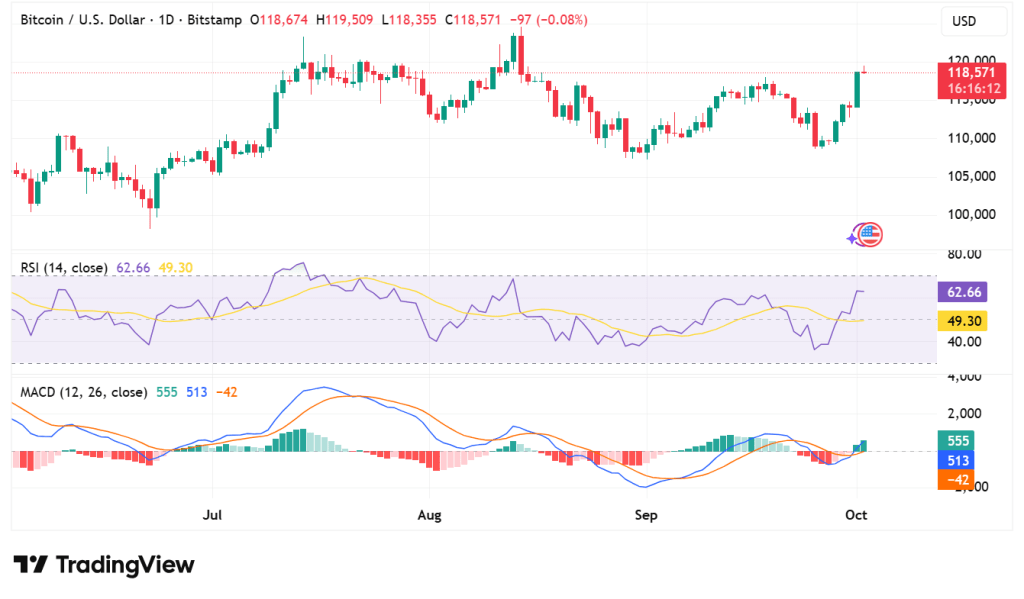
Task: Click the green 555 MACD histogram tag
Action: click(956, 440)
